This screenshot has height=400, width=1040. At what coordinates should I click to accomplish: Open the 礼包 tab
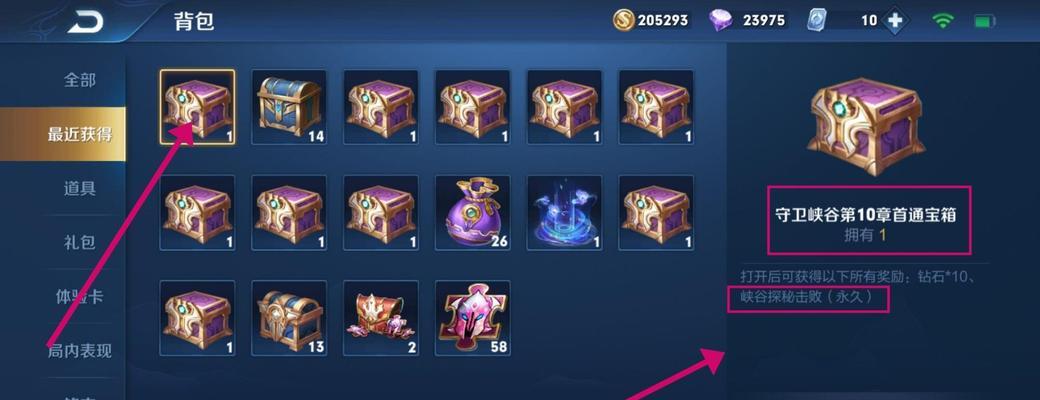(x=80, y=243)
